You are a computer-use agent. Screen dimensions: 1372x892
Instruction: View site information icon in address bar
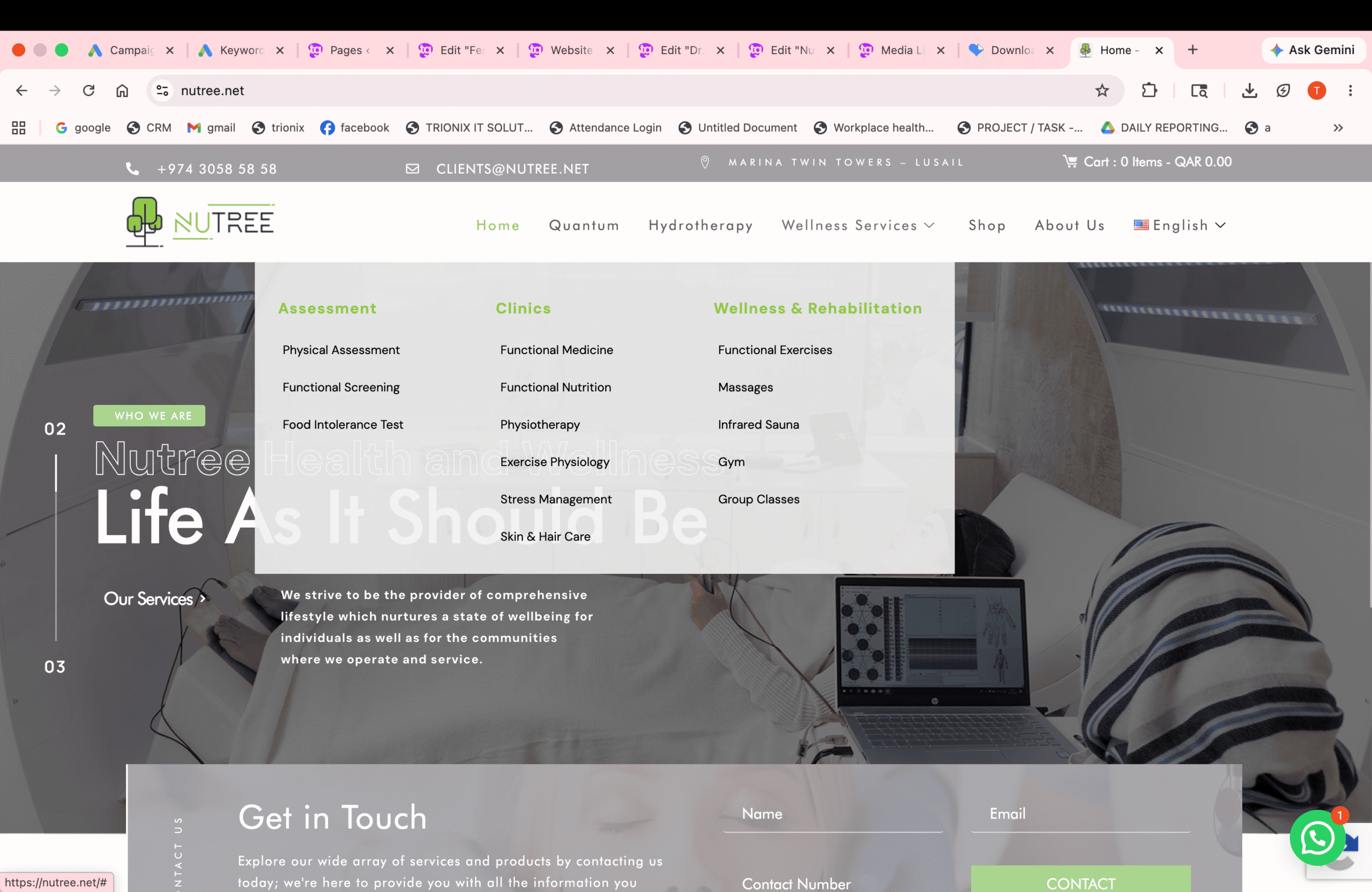point(162,91)
